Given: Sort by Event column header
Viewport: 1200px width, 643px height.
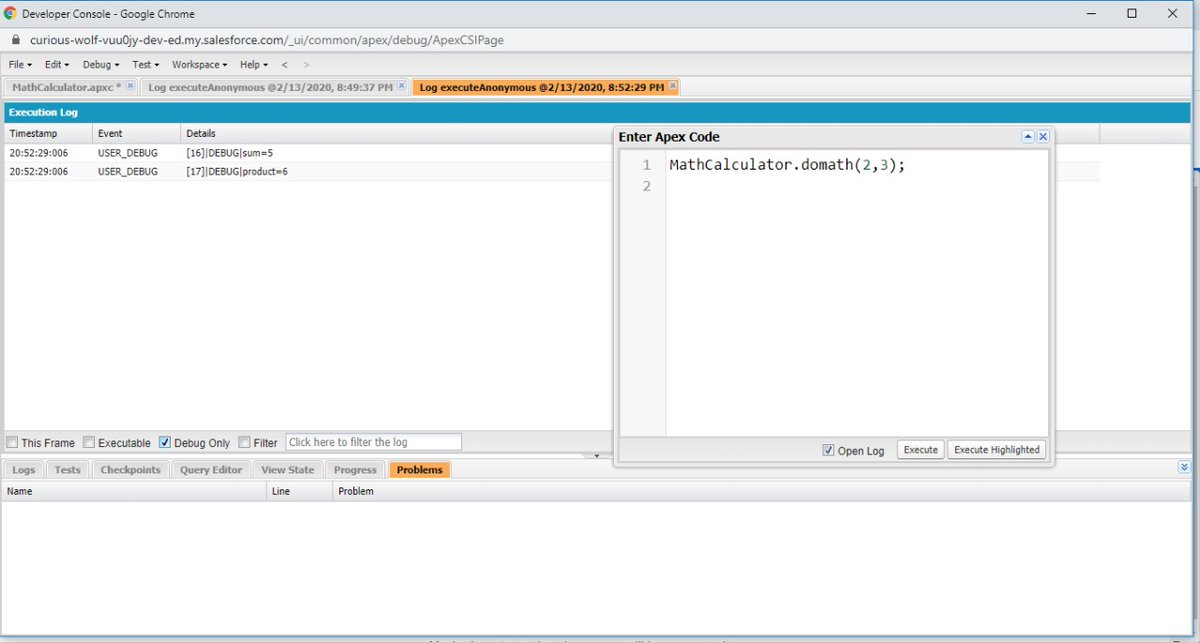Looking at the screenshot, I should (136, 133).
